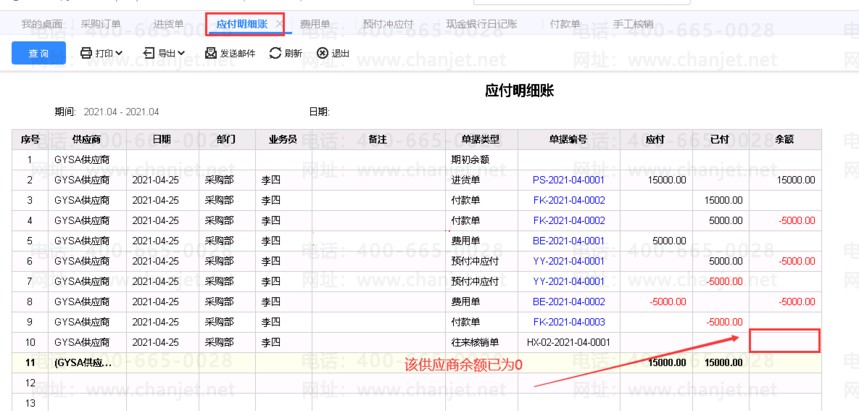Viewport: 859px width, 411px height.
Task: Switch to the 费用单 tab
Action: [318, 23]
